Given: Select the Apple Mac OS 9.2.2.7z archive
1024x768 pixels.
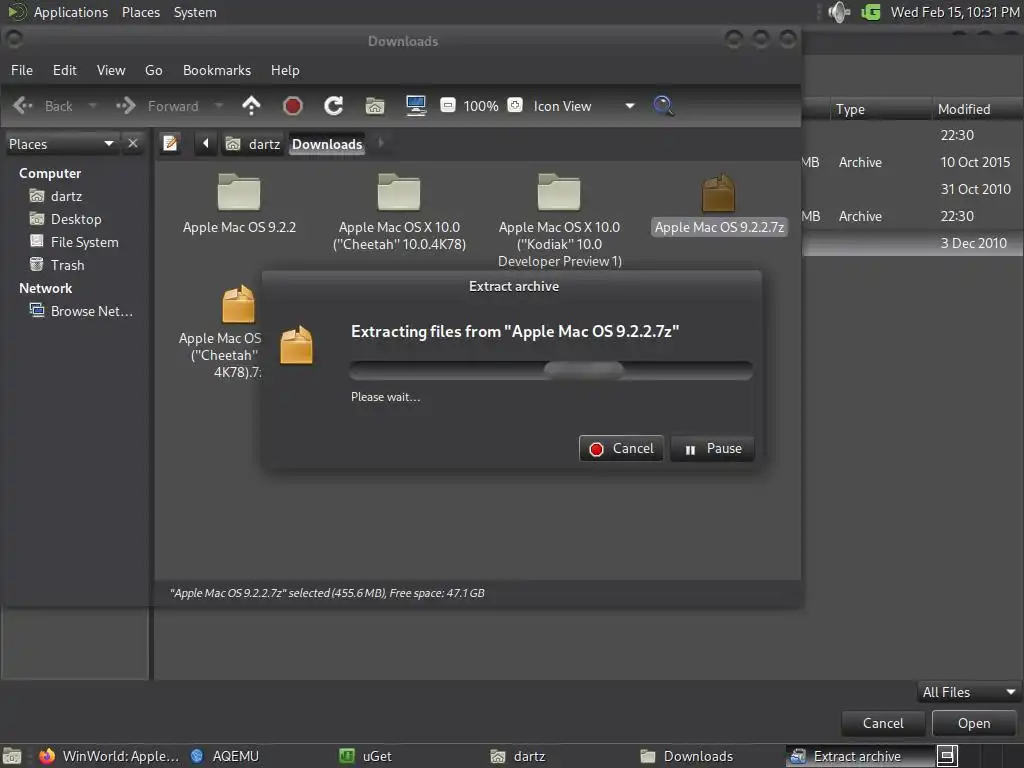Looking at the screenshot, I should (719, 204).
